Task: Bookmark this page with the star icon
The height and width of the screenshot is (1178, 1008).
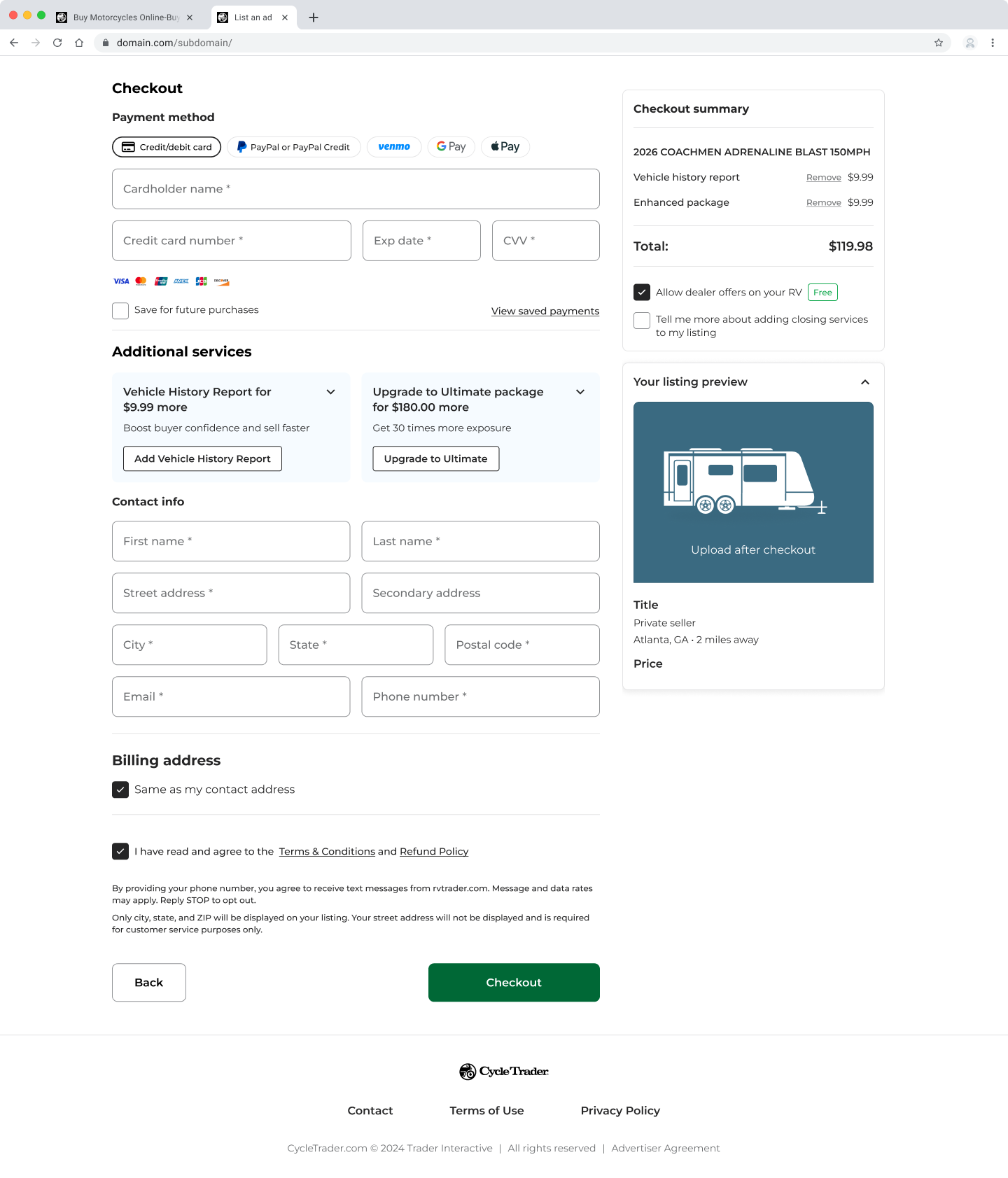Action: tap(939, 43)
